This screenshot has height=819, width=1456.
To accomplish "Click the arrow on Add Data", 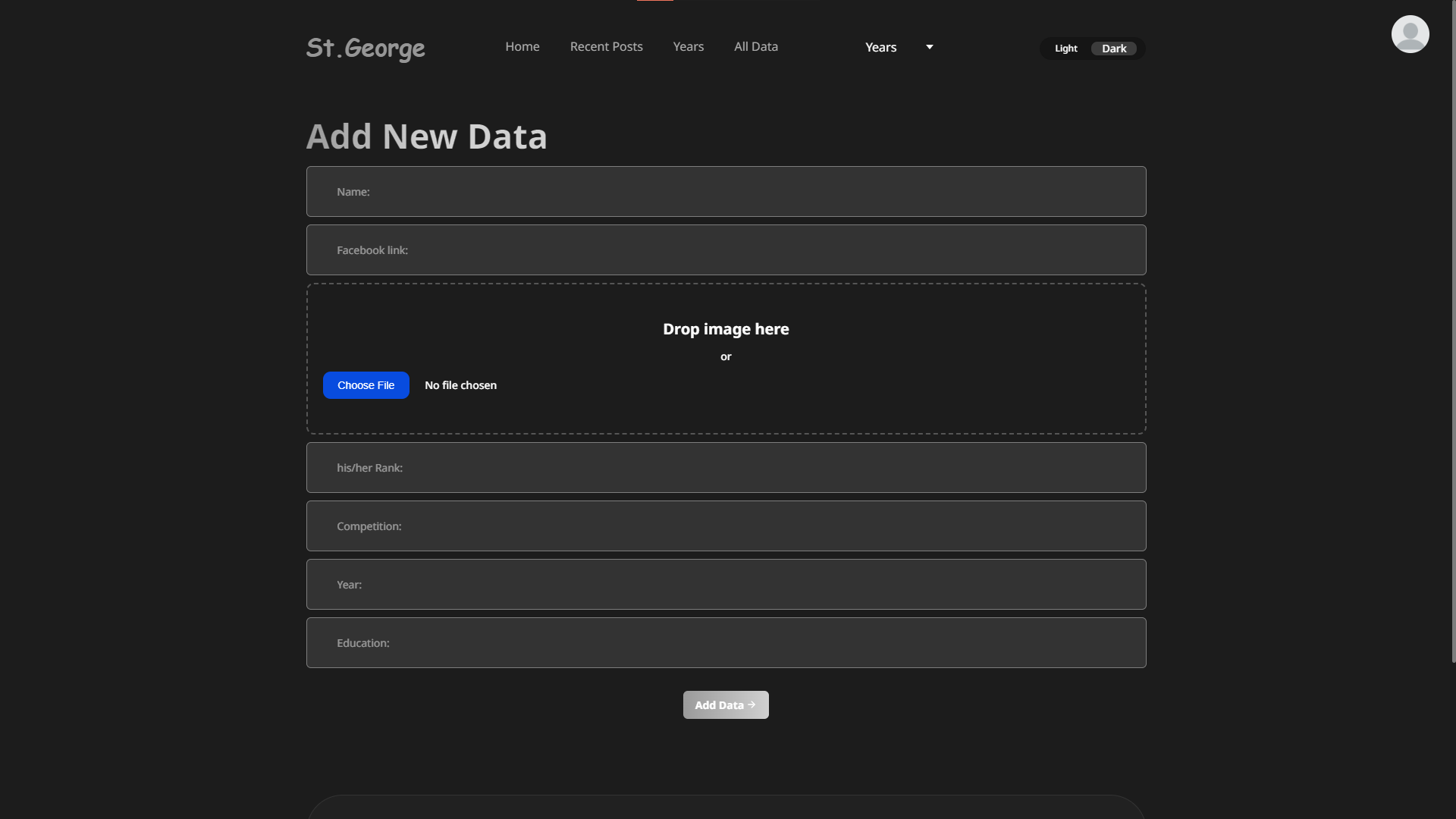I will 752,704.
